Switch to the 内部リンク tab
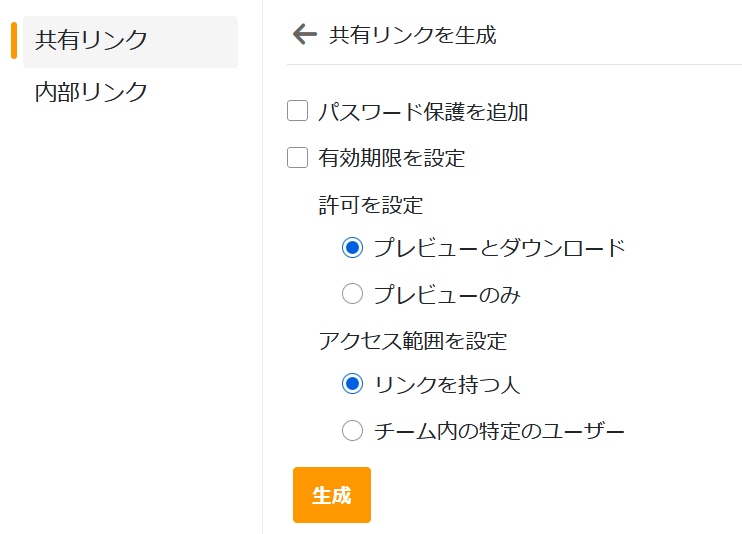The height and width of the screenshot is (534, 742). pyautogui.click(x=92, y=92)
